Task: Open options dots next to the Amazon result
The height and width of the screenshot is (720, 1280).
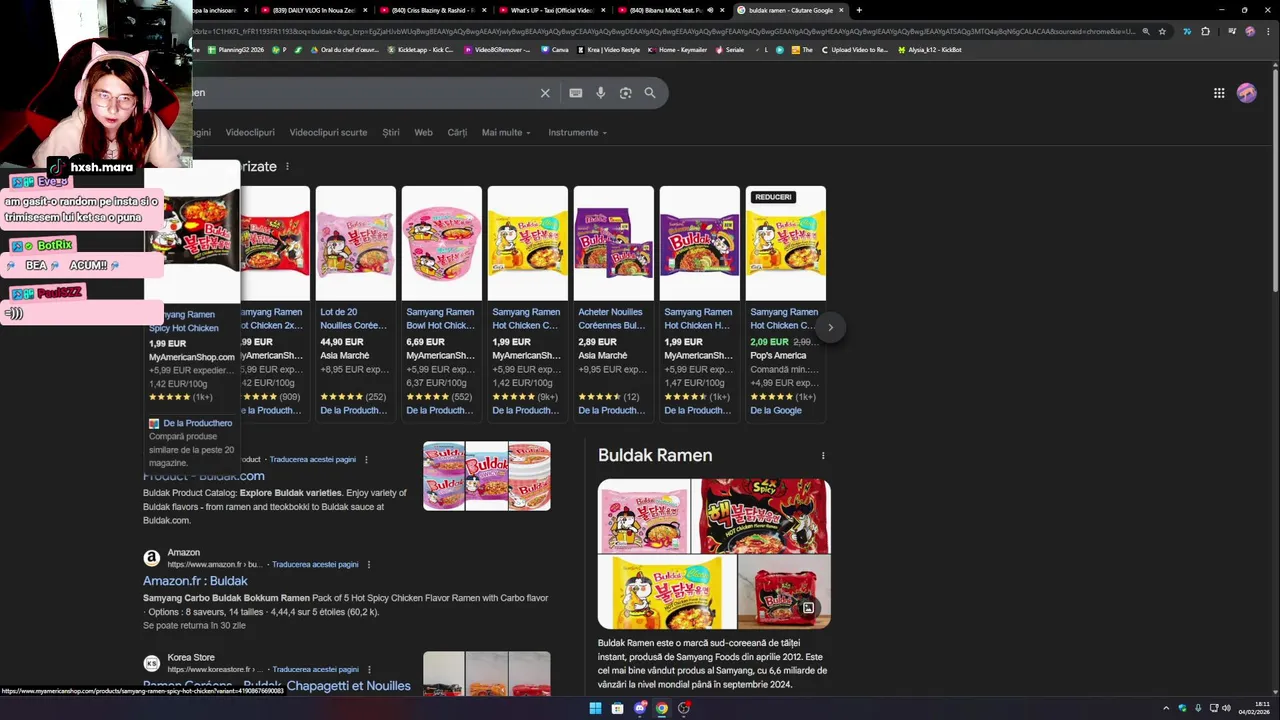Action: (x=368, y=564)
